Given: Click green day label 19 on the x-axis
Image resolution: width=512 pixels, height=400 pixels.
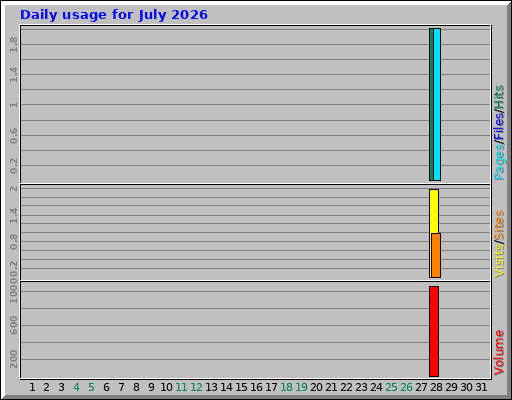Looking at the screenshot, I should pyautogui.click(x=301, y=387).
